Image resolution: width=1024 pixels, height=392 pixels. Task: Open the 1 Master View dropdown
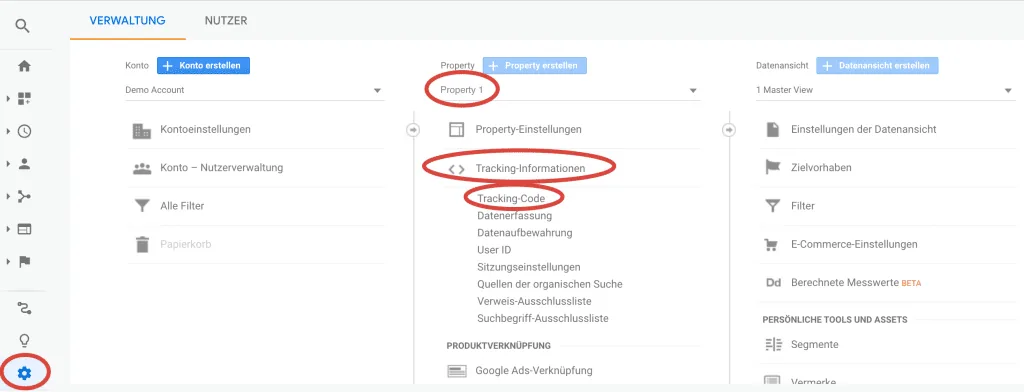click(x=886, y=90)
